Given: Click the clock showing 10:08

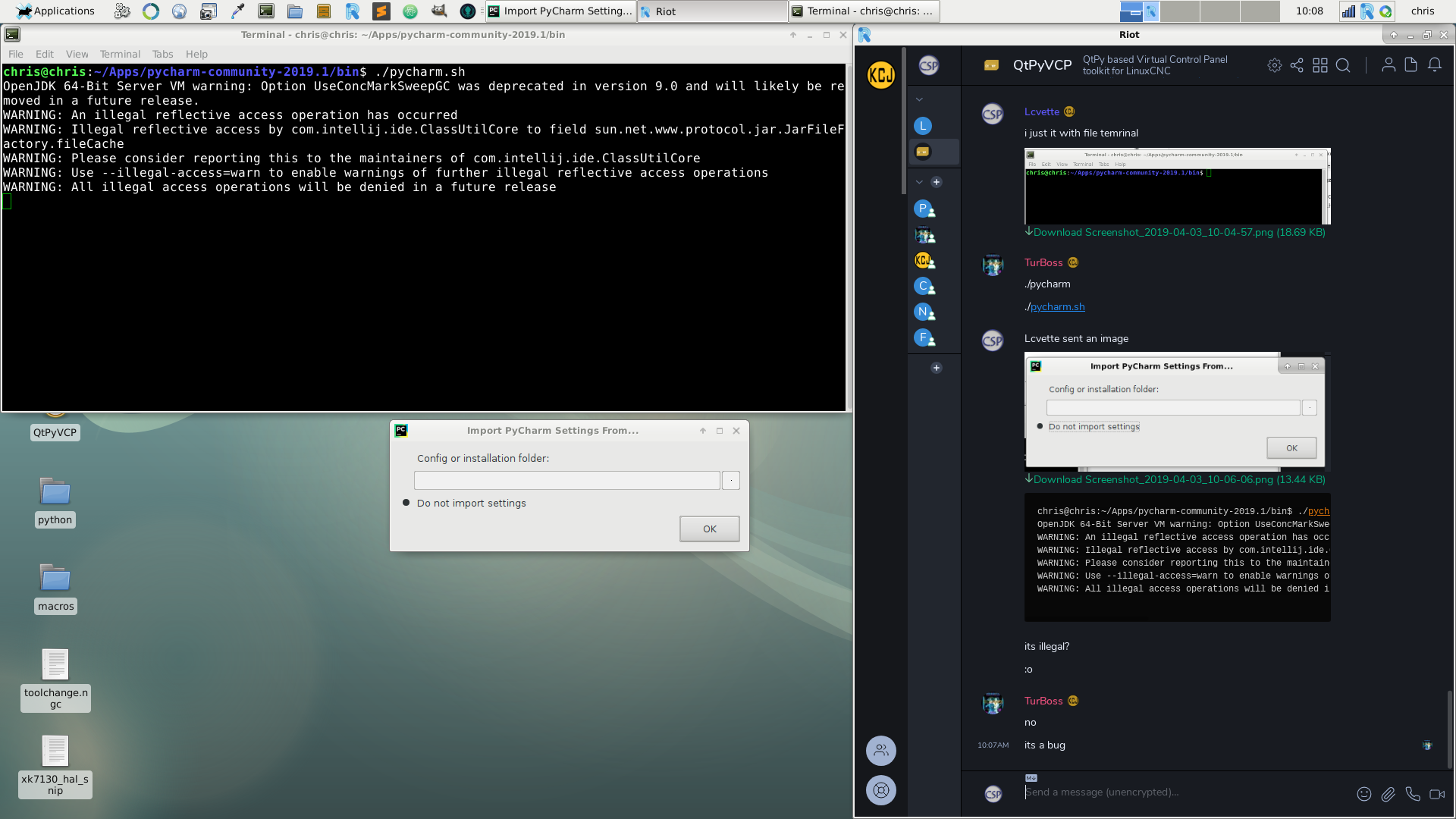Looking at the screenshot, I should 1310,11.
